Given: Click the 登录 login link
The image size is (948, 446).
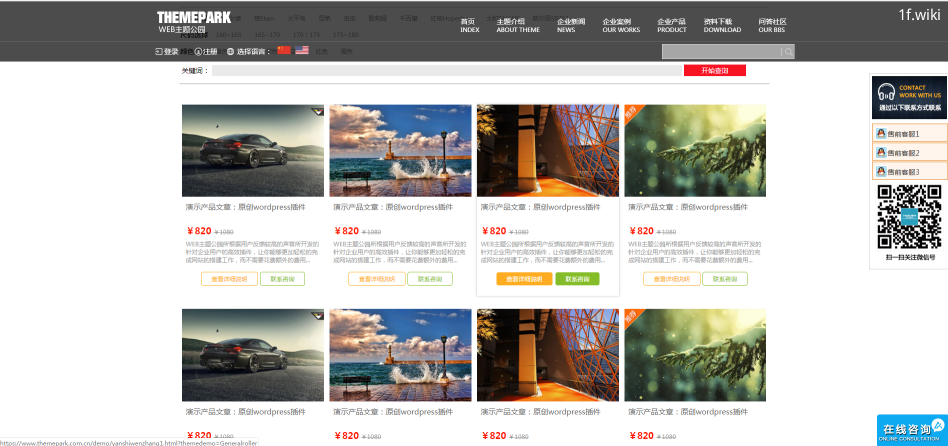Looking at the screenshot, I should [x=167, y=51].
